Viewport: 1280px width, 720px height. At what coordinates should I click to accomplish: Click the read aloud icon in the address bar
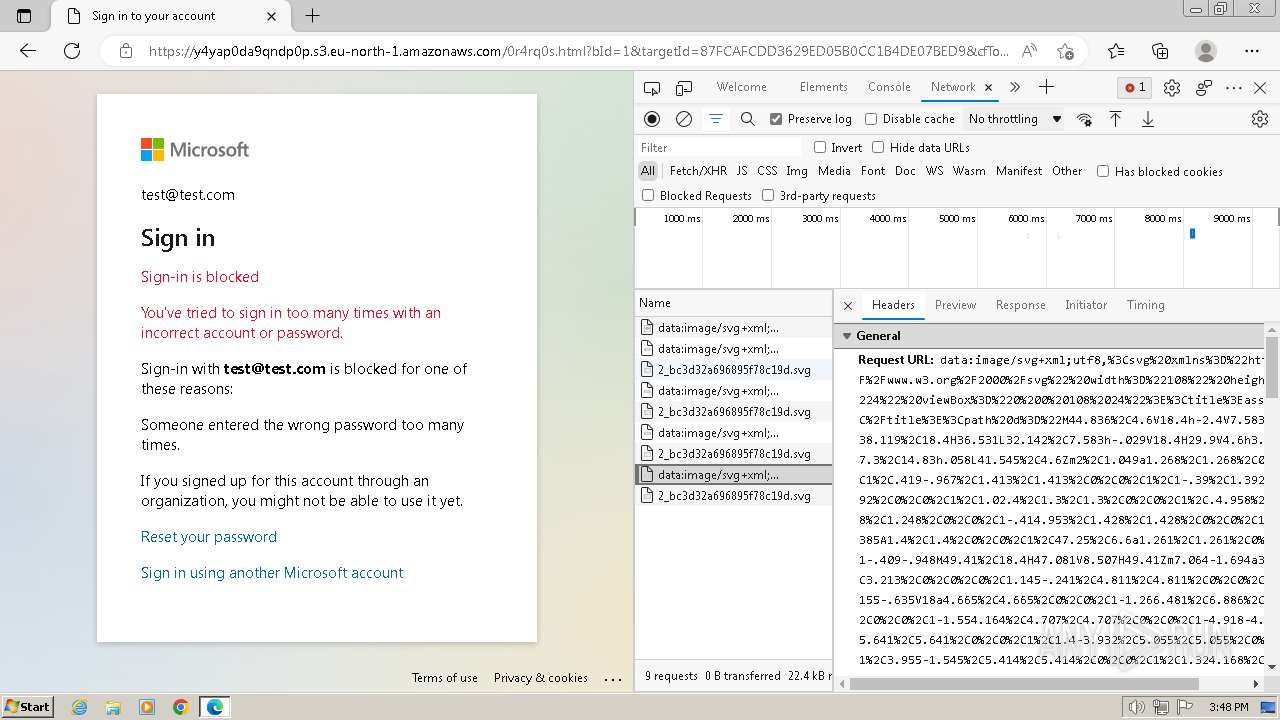point(1030,51)
